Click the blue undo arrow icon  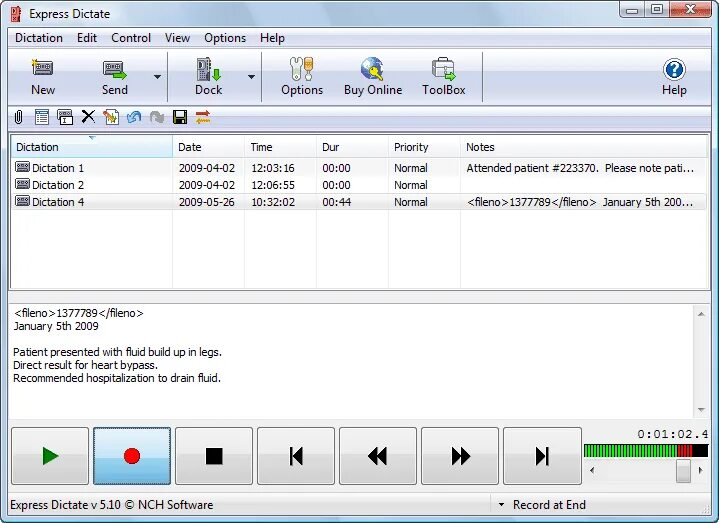134,117
